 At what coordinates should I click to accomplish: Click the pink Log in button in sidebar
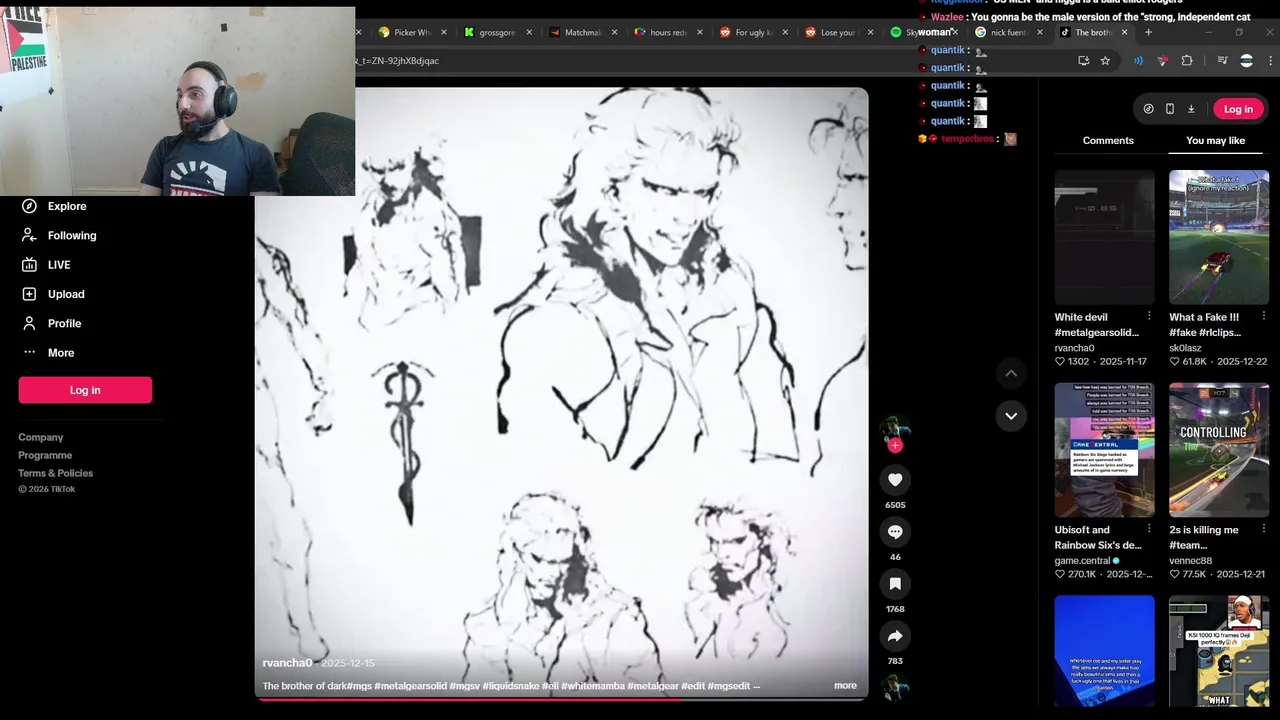(85, 390)
